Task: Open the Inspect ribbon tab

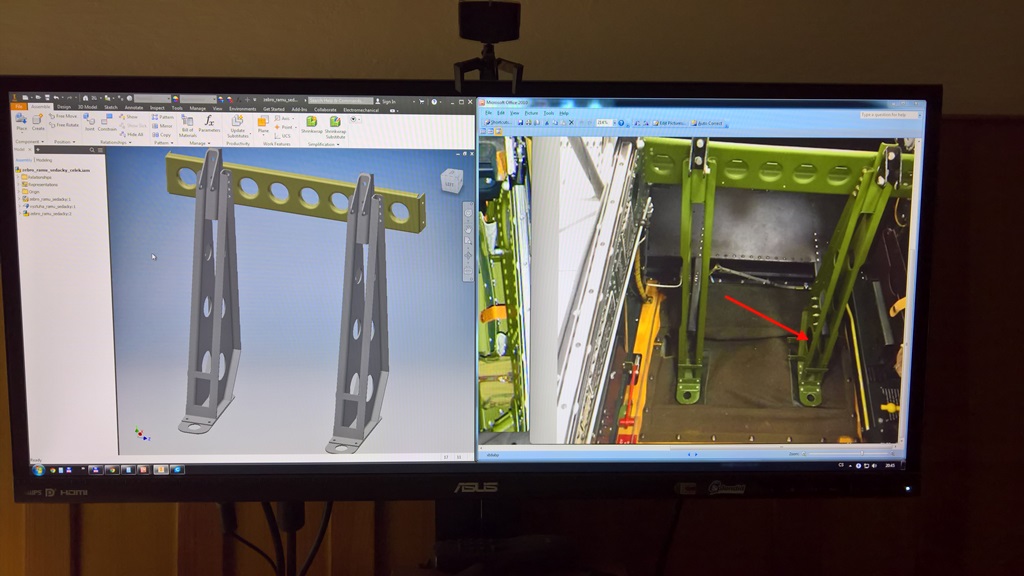Action: click(x=157, y=108)
